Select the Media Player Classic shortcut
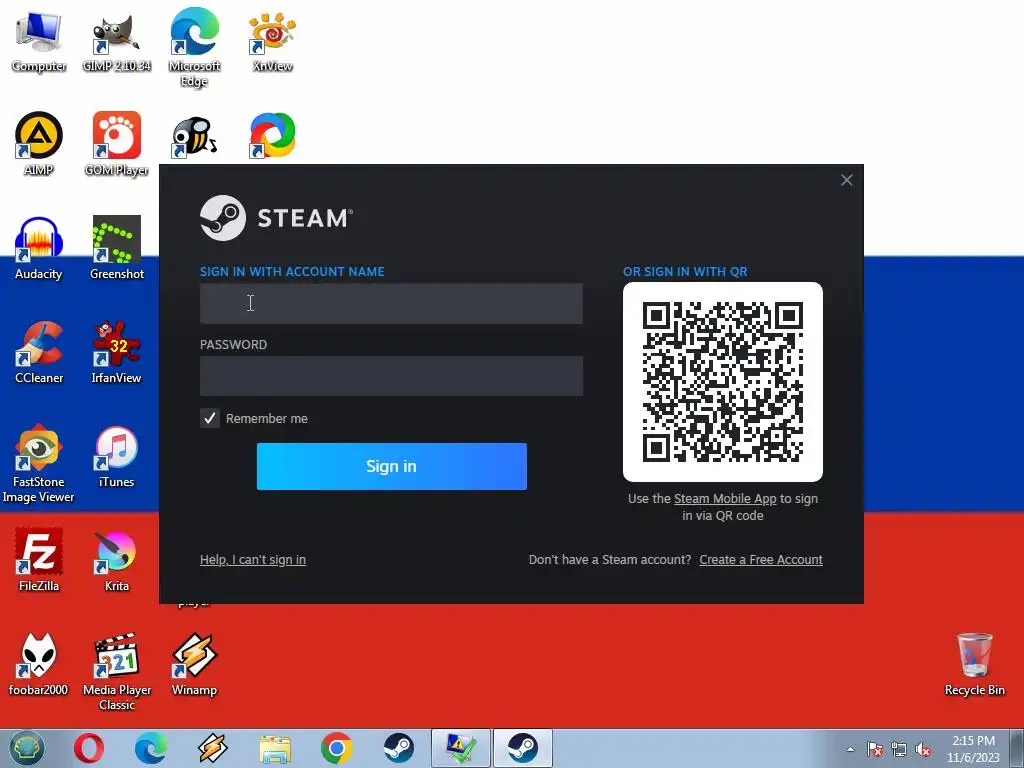The width and height of the screenshot is (1024, 768). [116, 671]
